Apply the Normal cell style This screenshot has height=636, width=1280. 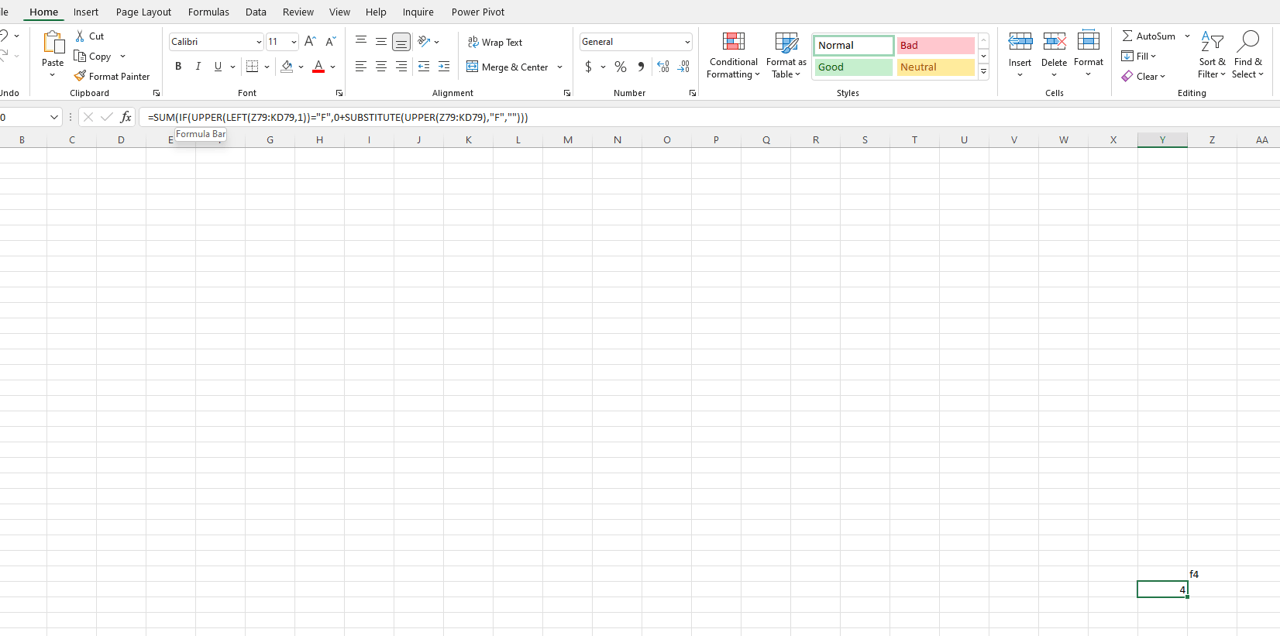(853, 45)
